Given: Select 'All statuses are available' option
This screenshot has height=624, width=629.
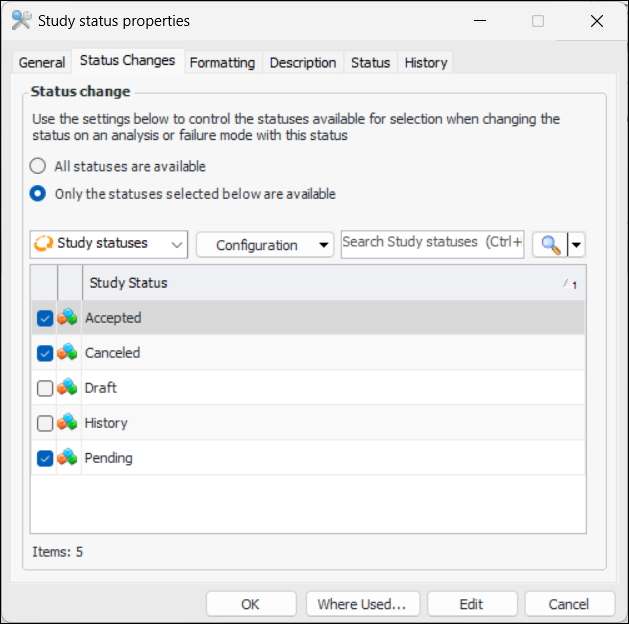Looking at the screenshot, I should coord(38,166).
